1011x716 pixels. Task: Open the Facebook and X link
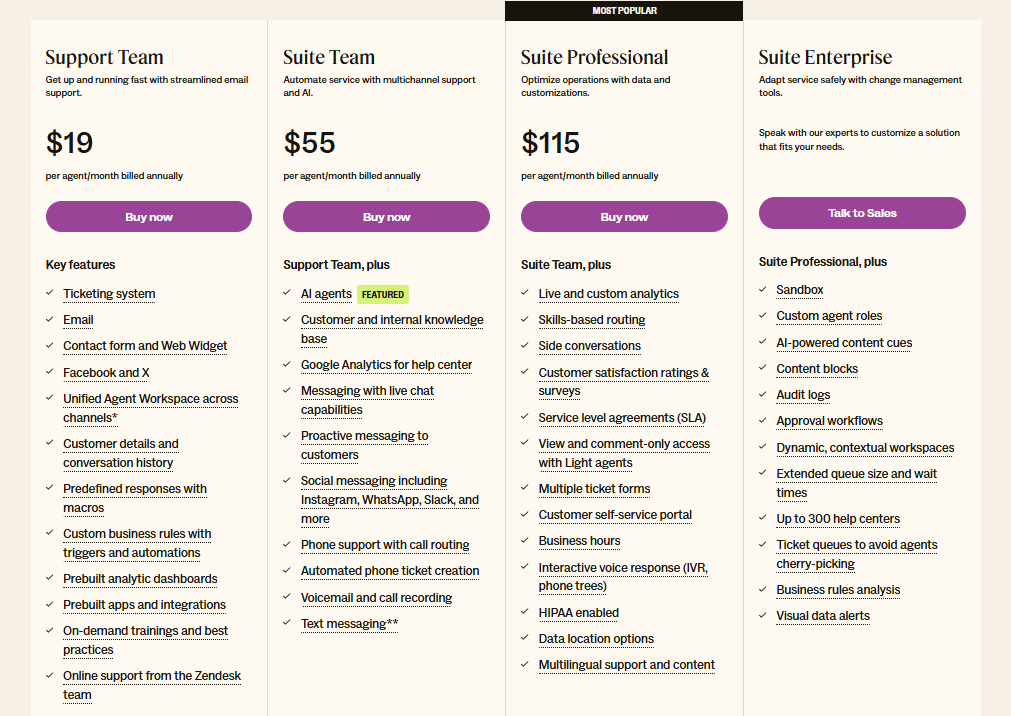click(104, 372)
